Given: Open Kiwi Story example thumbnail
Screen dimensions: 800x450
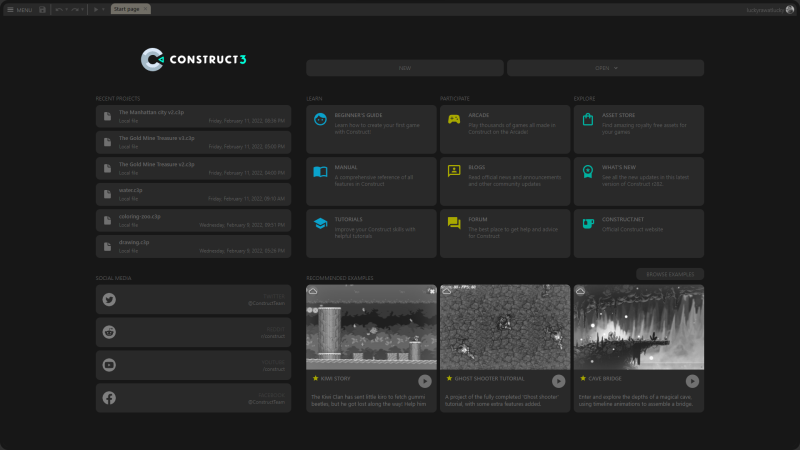Looking at the screenshot, I should coord(371,327).
